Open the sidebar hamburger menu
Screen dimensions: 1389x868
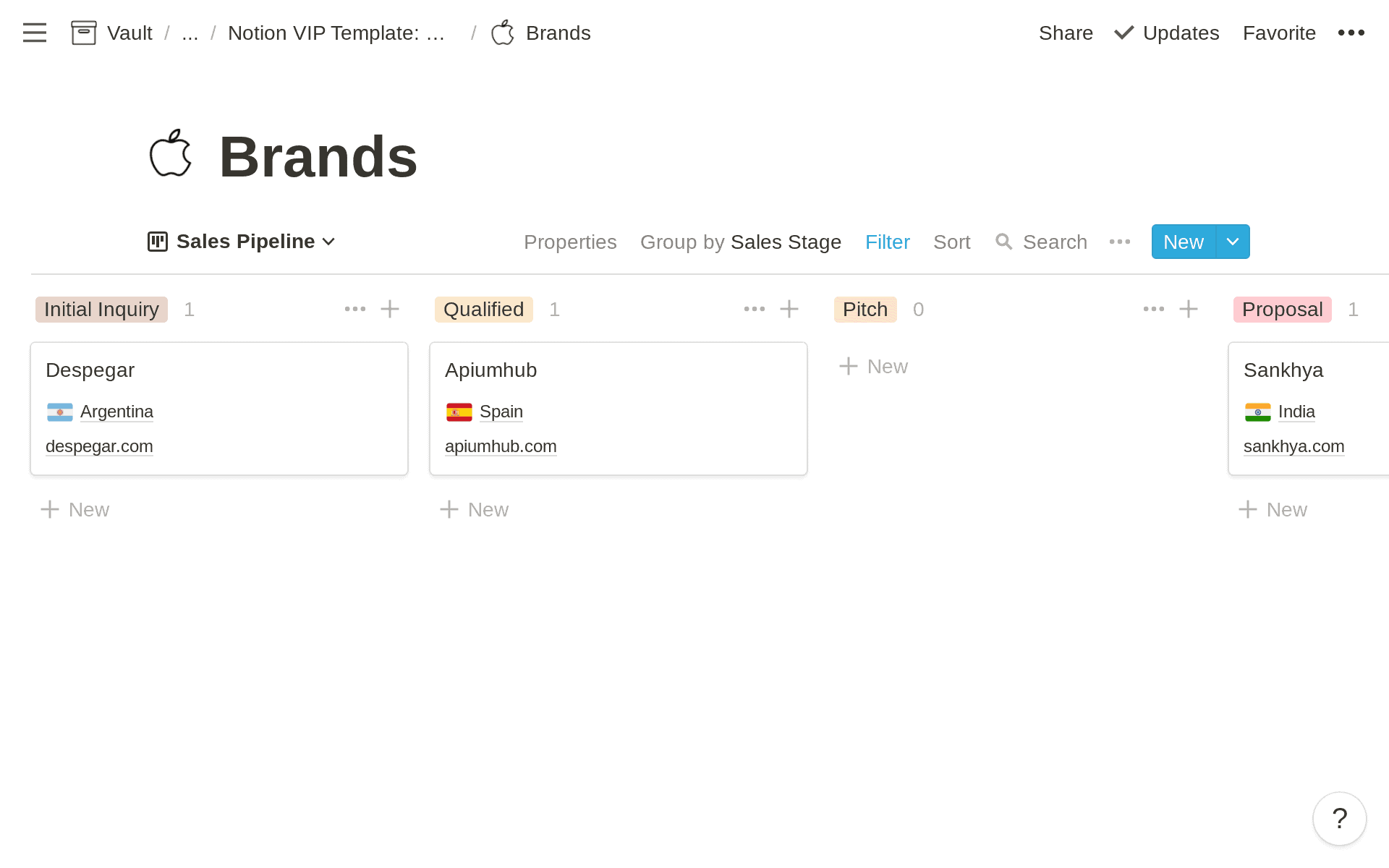[34, 33]
